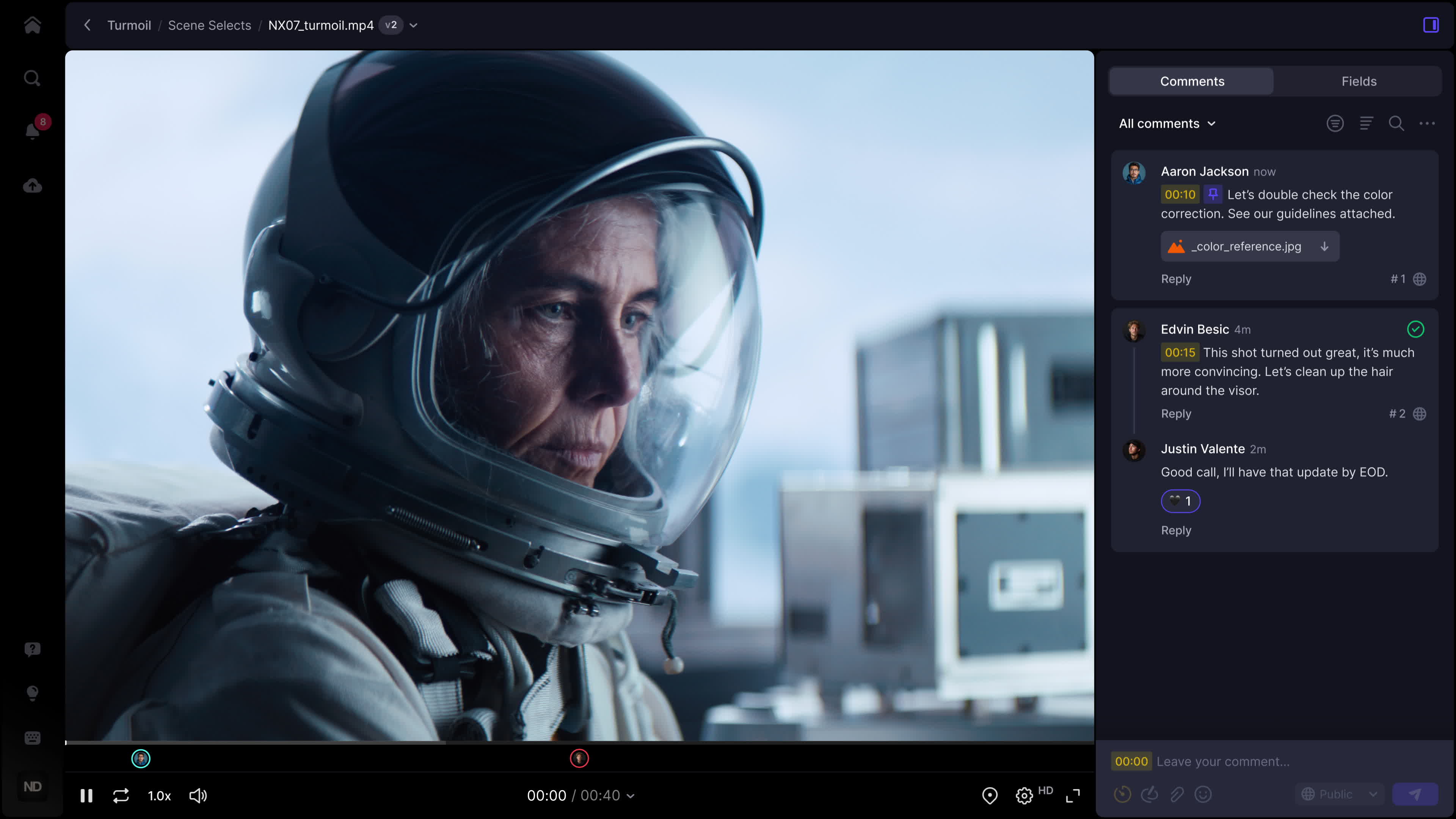The width and height of the screenshot is (1456, 819).
Task: Switch to the Fields tab
Action: (x=1359, y=82)
